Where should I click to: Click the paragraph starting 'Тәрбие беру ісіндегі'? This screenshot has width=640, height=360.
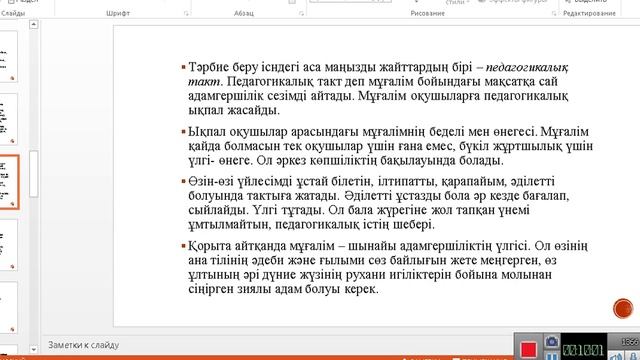pyautogui.click(x=378, y=89)
